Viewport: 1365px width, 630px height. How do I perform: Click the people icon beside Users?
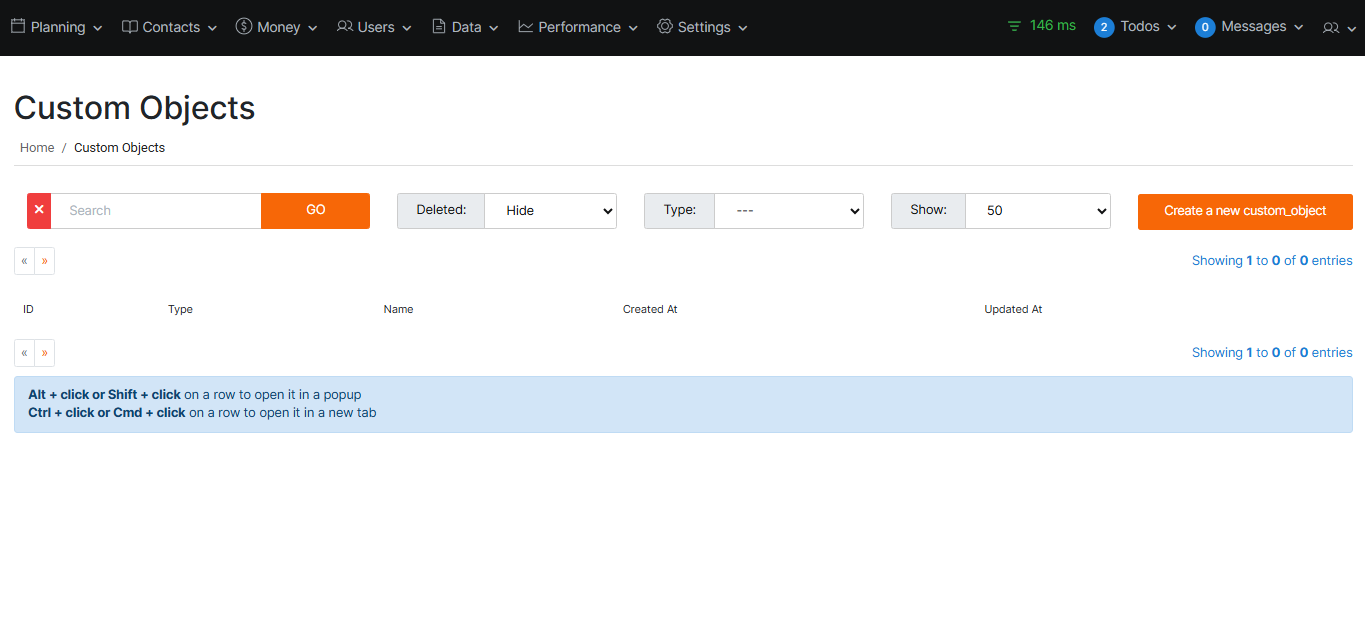point(345,27)
